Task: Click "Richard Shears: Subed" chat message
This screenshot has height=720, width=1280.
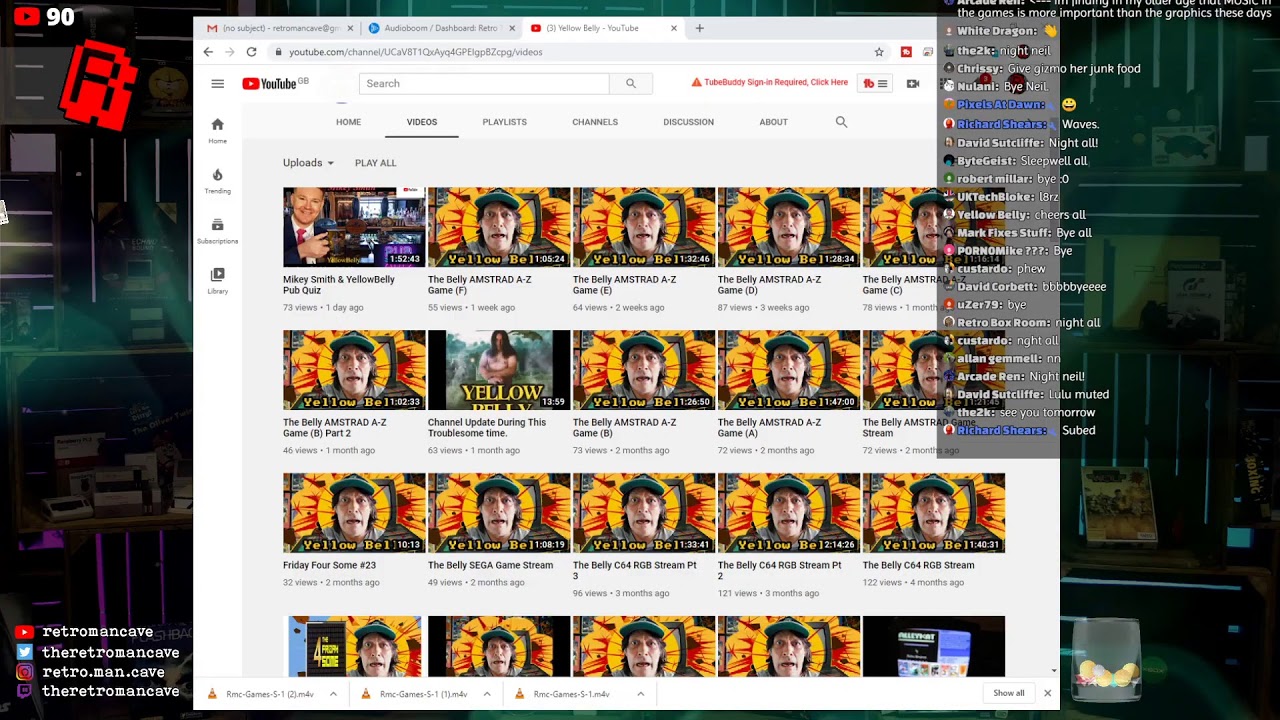Action: tap(1020, 430)
